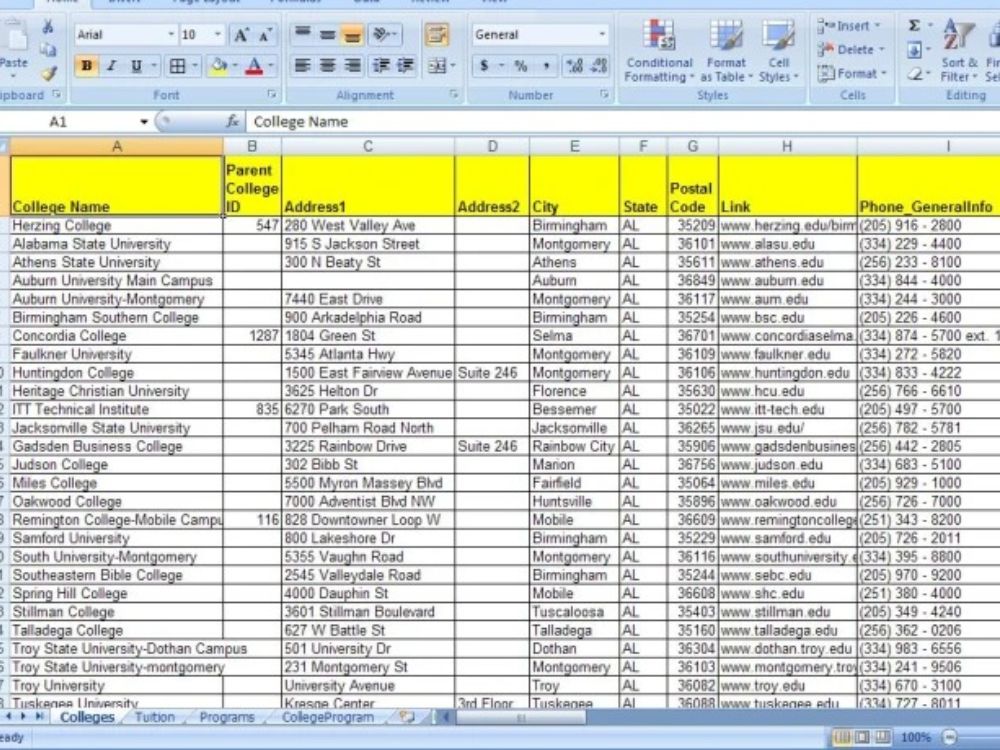The height and width of the screenshot is (750, 1000).
Task: Switch to Page Layout view icon
Action: (x=862, y=737)
